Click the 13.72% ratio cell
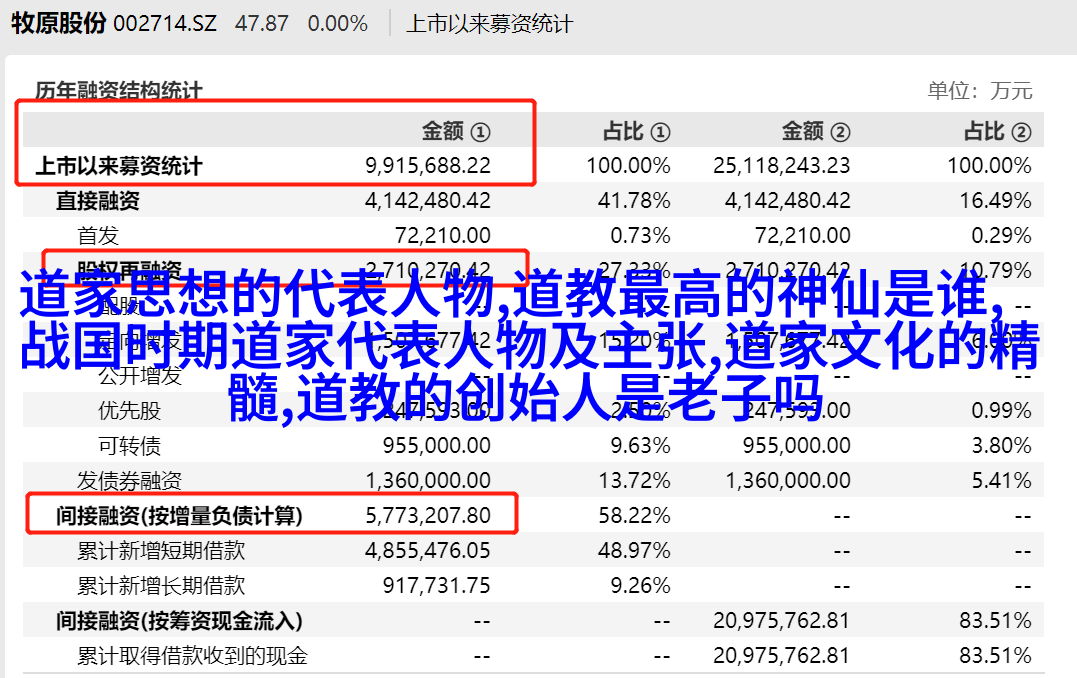1077x678 pixels. pos(634,481)
